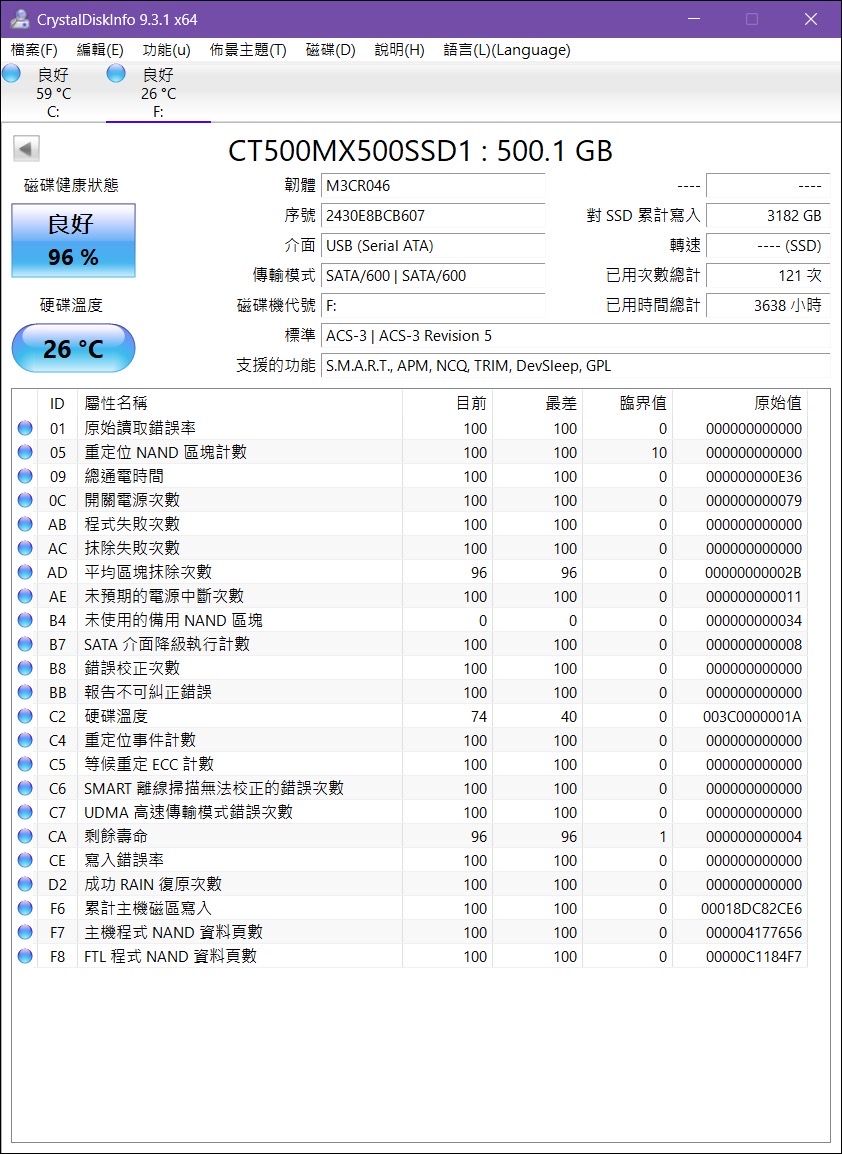Viewport: 842px width, 1154px height.
Task: Click the 26 °C temperature button
Action: coord(73,349)
